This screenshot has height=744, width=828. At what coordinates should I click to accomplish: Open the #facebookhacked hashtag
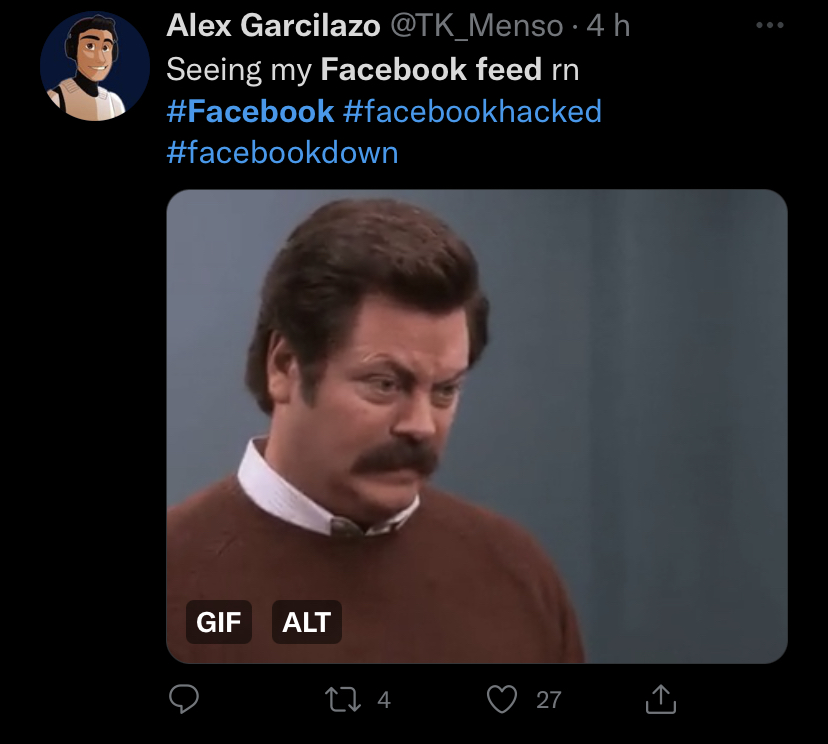pyautogui.click(x=472, y=111)
